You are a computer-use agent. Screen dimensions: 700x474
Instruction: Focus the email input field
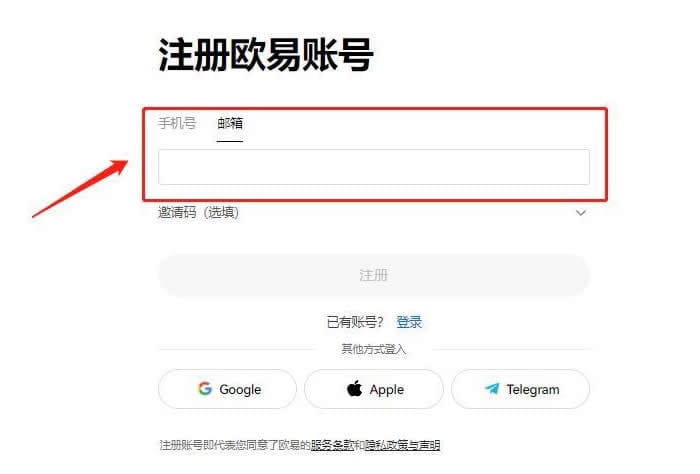(374, 167)
